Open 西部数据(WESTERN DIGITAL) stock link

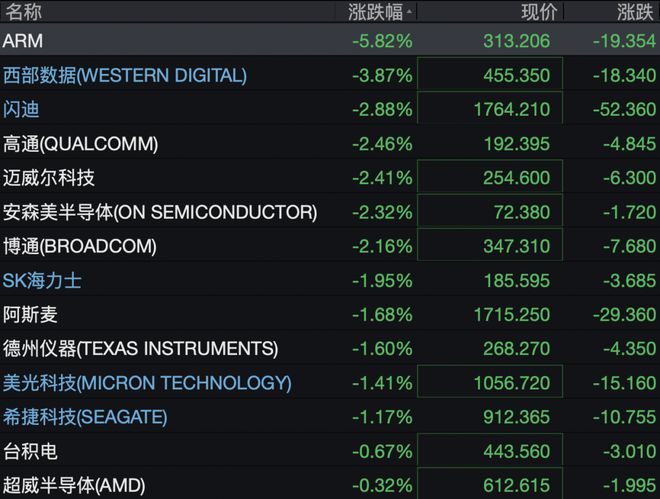(125, 75)
